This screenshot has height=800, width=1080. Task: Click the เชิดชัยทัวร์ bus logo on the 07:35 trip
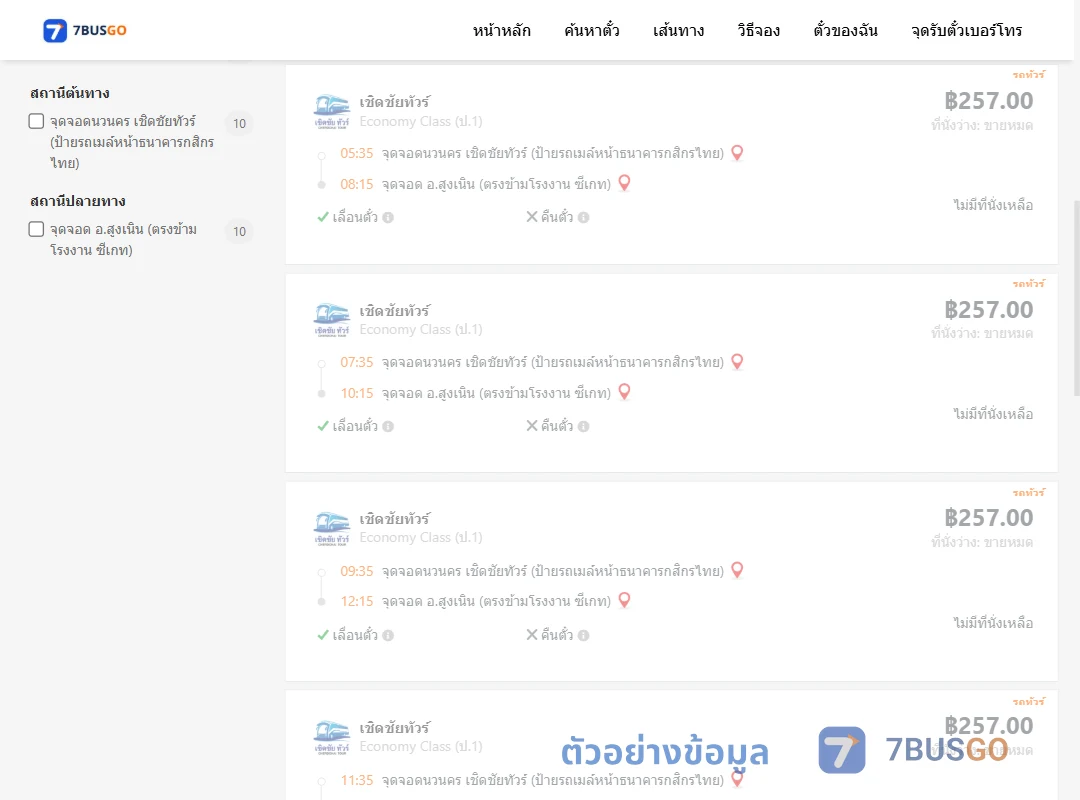pyautogui.click(x=332, y=320)
